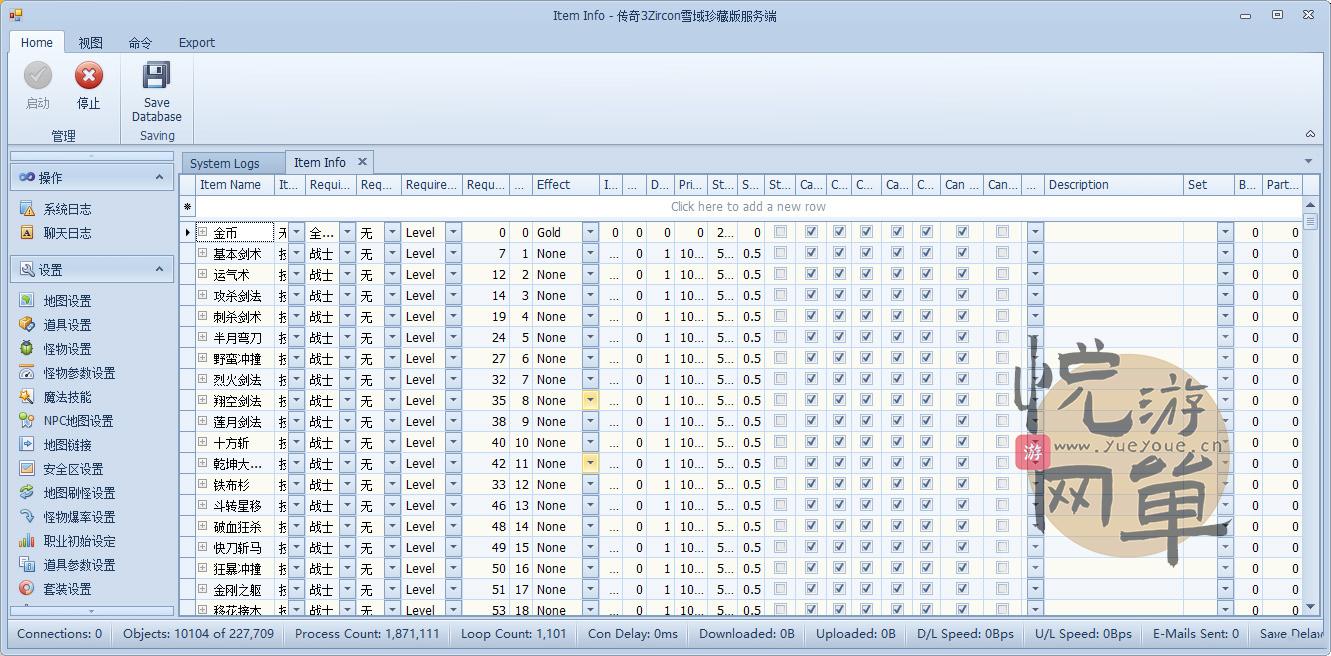Screen dimensions: 1331x656
Task: Switch to the Export ribbon tab
Action: coord(196,43)
